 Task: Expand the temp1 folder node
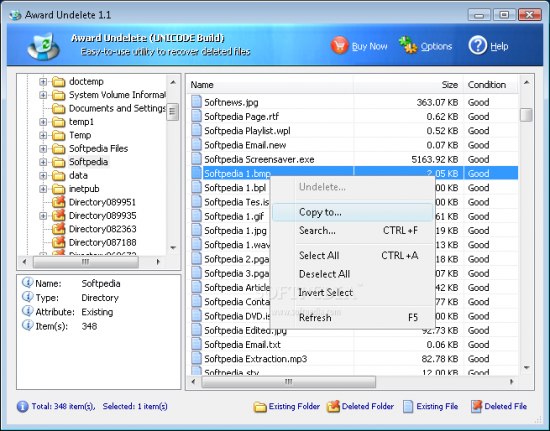43,122
